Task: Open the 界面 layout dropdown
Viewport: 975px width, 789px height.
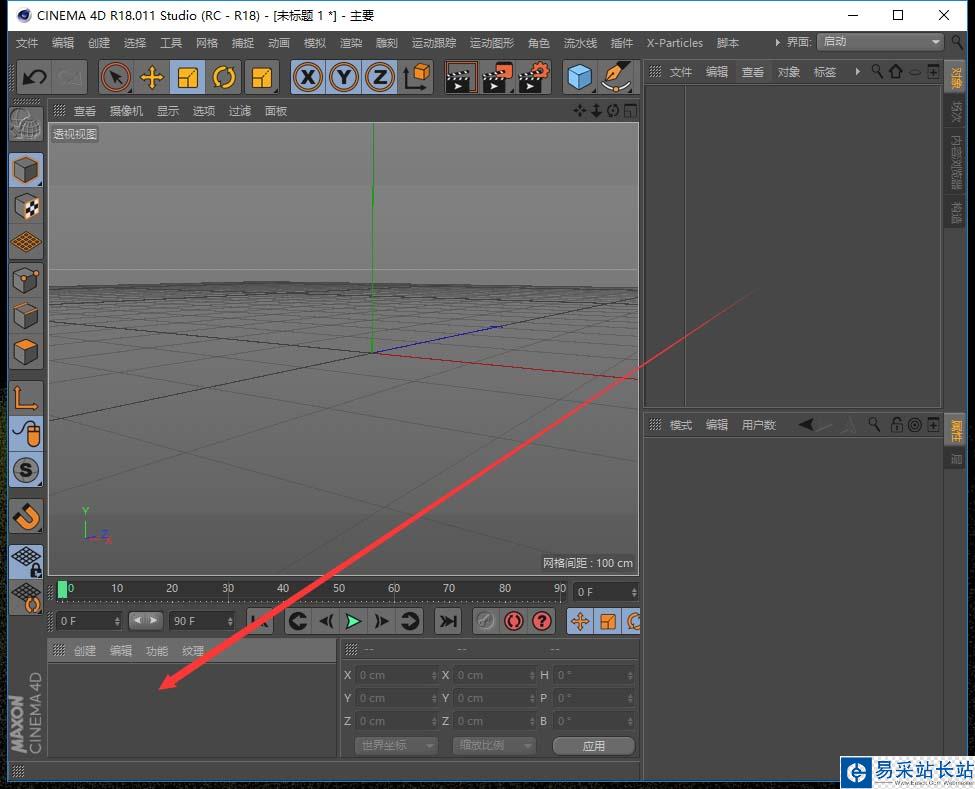Action: point(880,42)
